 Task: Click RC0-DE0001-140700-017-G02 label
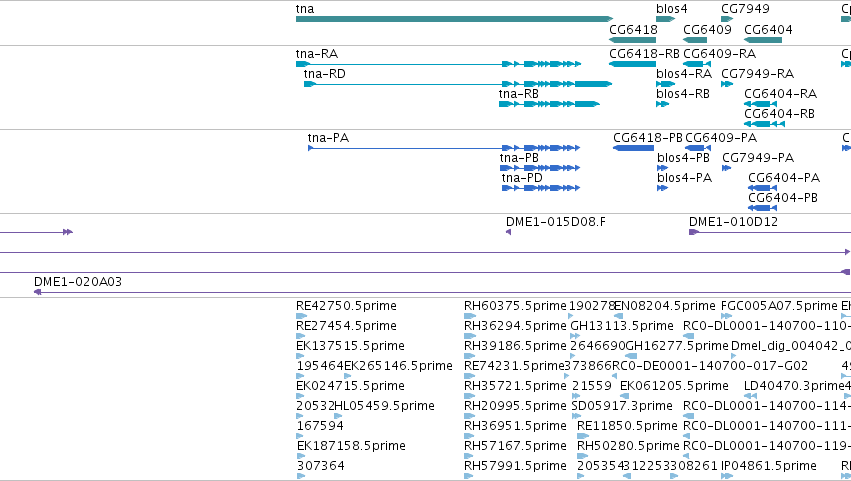pos(710,366)
